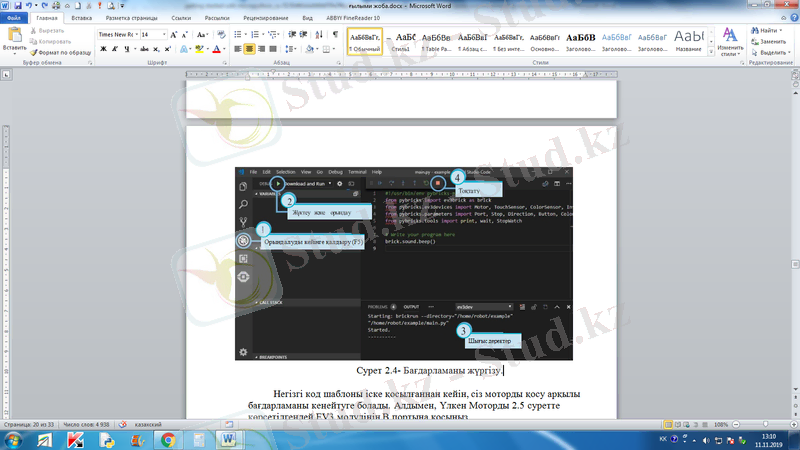Apply text highlight color
The image size is (800, 450).
[x=199, y=49]
